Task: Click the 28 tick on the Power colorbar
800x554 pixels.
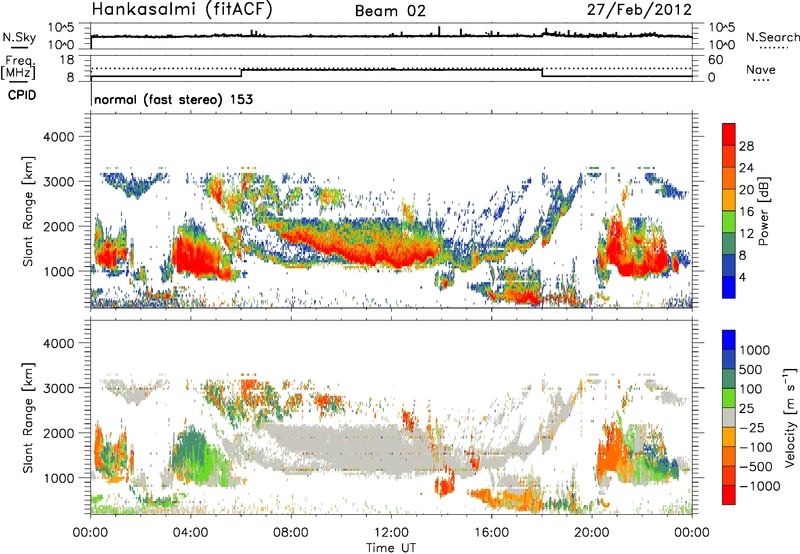Action: [x=746, y=146]
